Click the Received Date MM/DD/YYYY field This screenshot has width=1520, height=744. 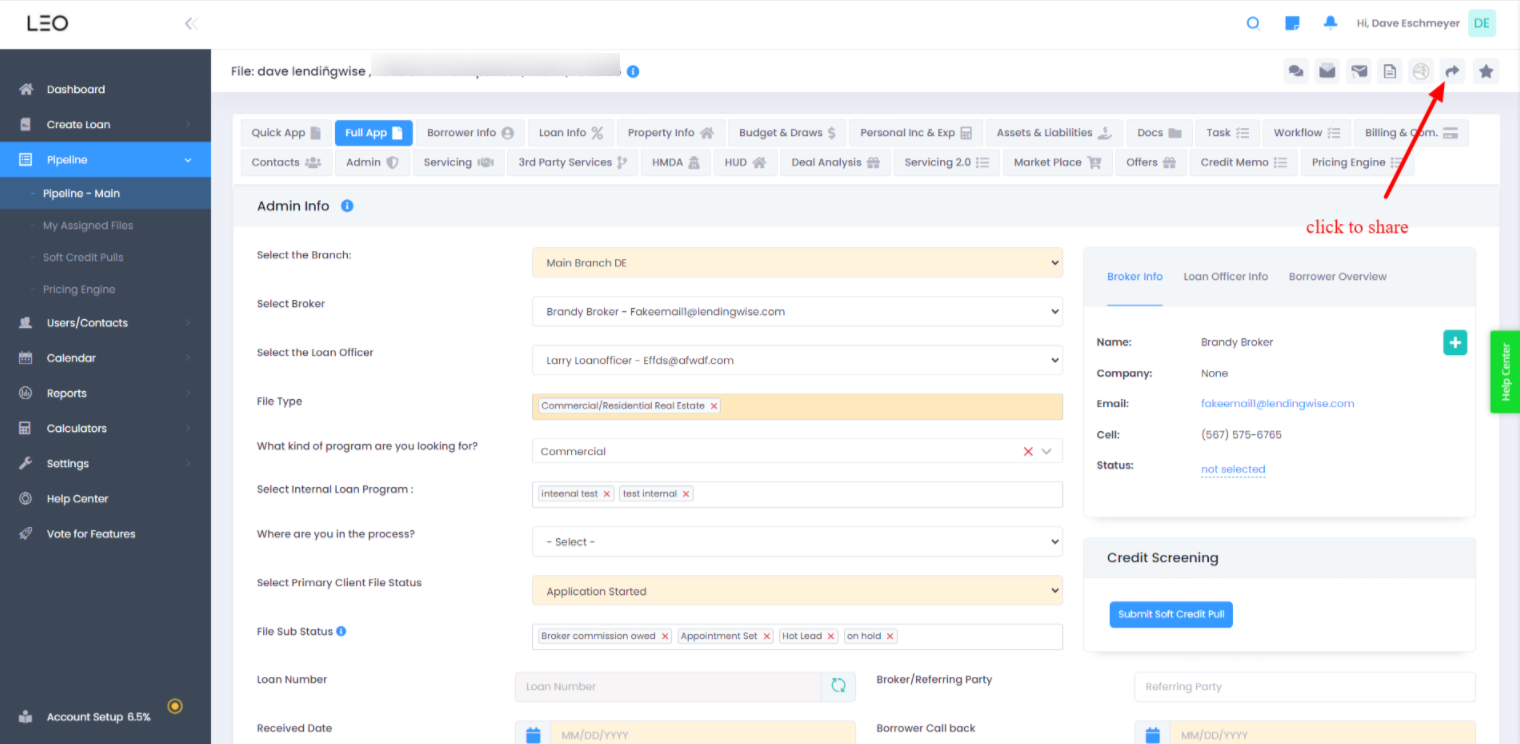pyautogui.click(x=703, y=735)
